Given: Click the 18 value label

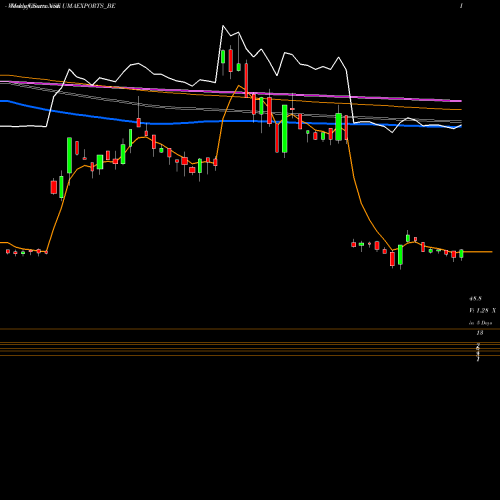Looking at the screenshot, I should pyautogui.click(x=480, y=333).
